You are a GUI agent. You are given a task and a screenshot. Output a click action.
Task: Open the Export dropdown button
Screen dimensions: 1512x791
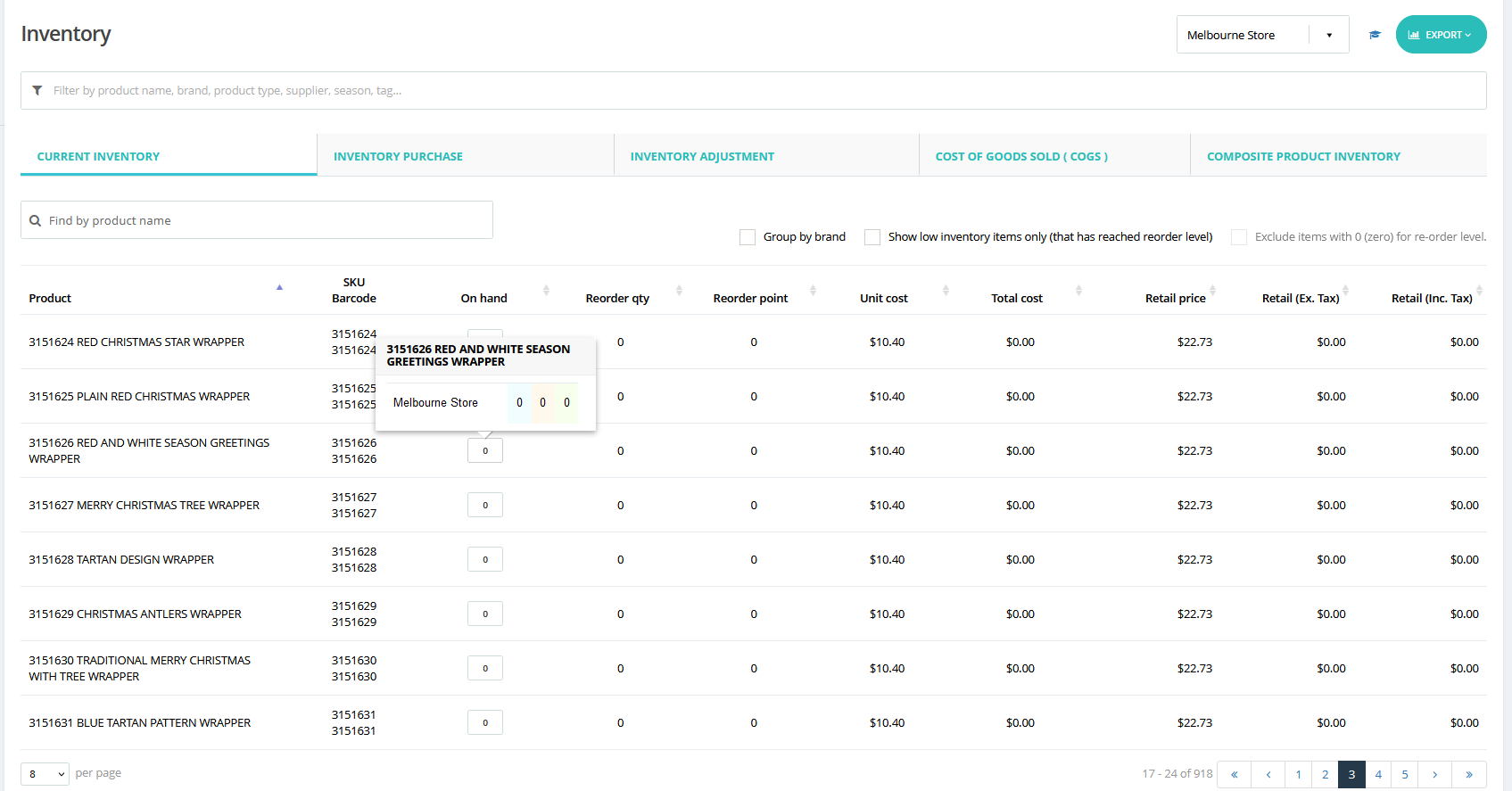(1441, 35)
